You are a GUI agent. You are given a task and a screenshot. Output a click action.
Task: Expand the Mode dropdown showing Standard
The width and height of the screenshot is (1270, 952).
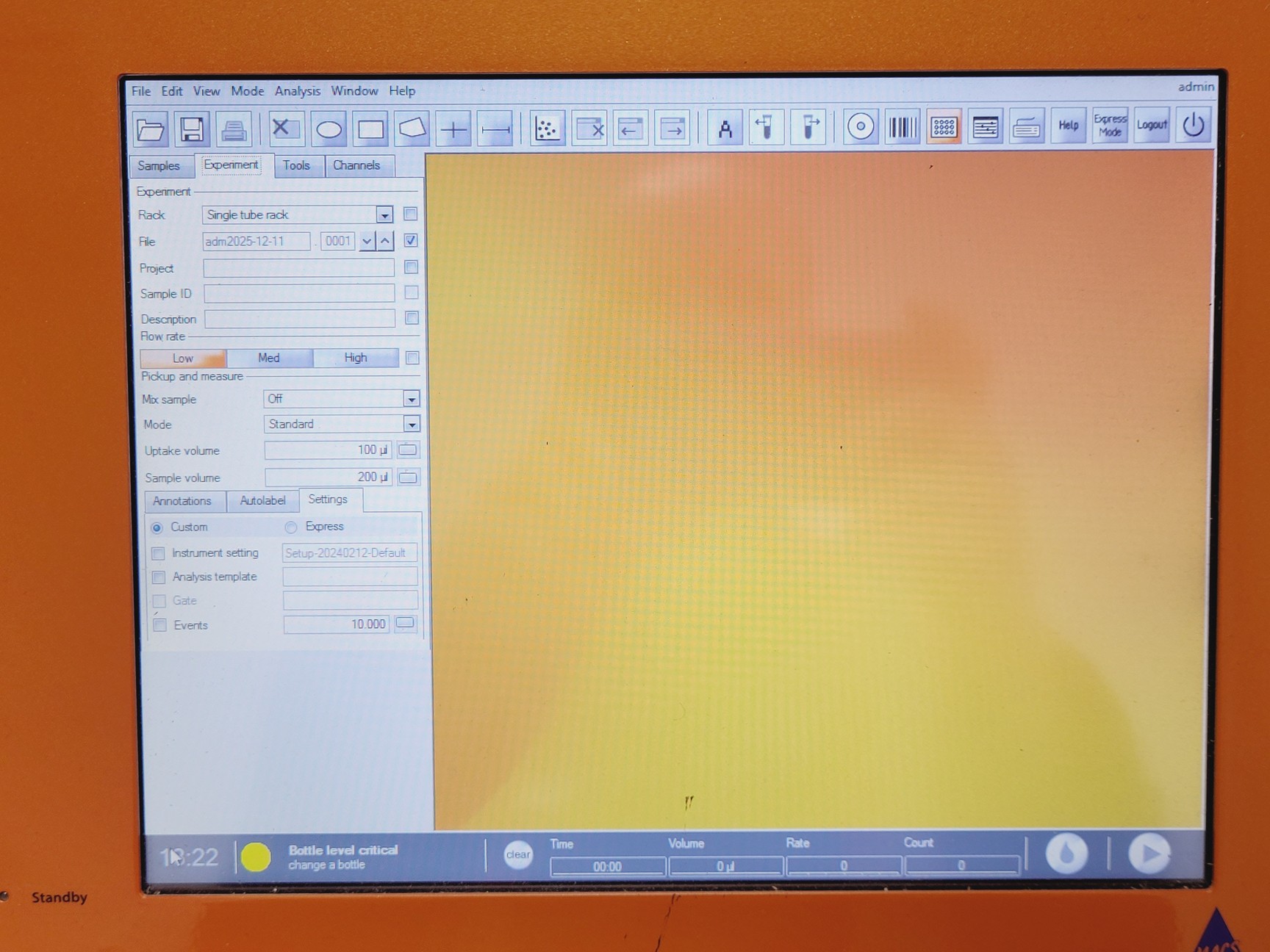click(412, 424)
